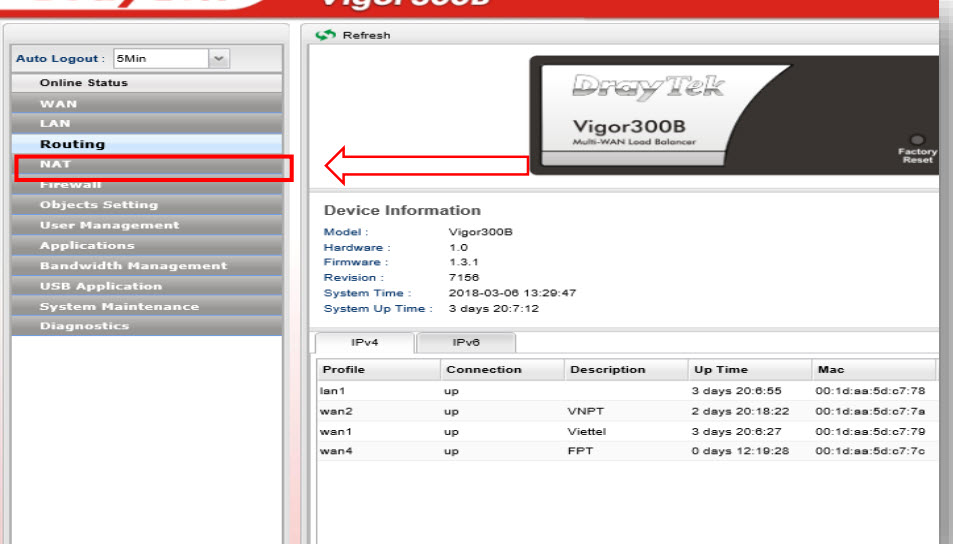Open User Management section

pyautogui.click(x=109, y=225)
